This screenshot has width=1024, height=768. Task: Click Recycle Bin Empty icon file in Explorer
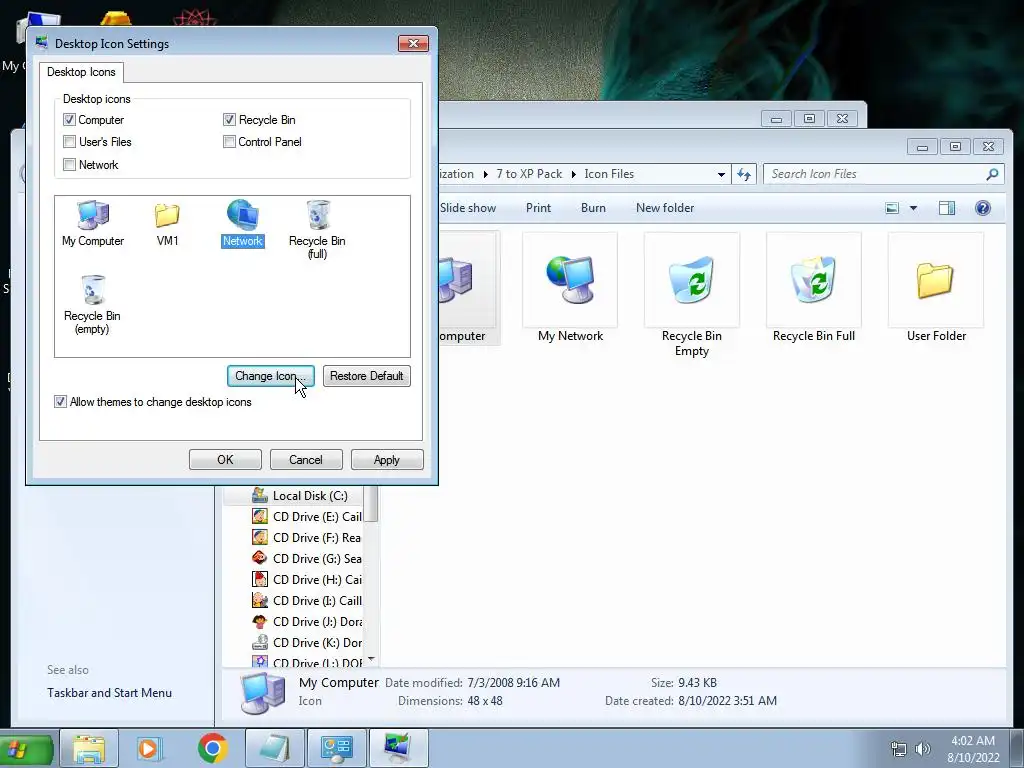[692, 295]
